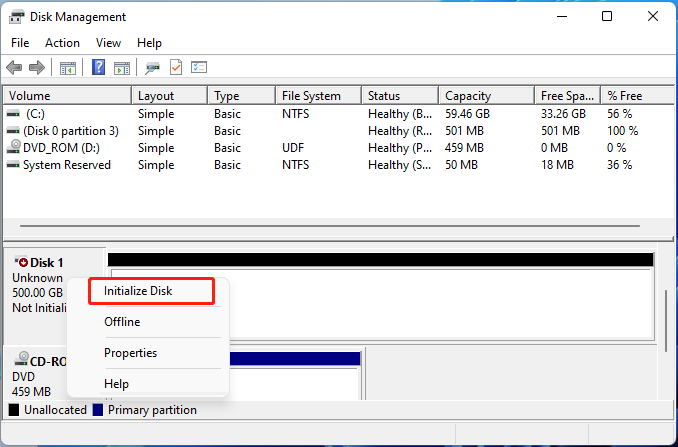The image size is (678, 447).
Task: Click the disc icon beside DVD_ROM (D:)
Action: 14,147
